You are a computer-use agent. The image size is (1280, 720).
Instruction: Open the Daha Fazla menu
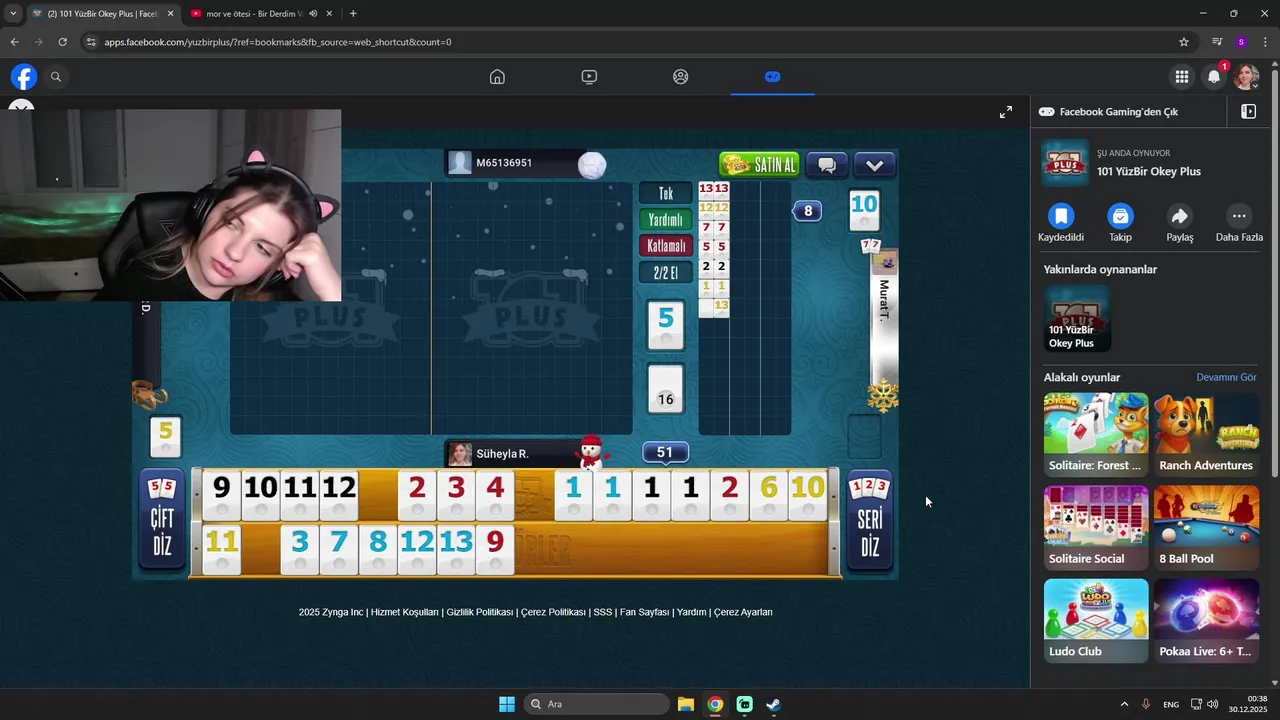(1239, 216)
